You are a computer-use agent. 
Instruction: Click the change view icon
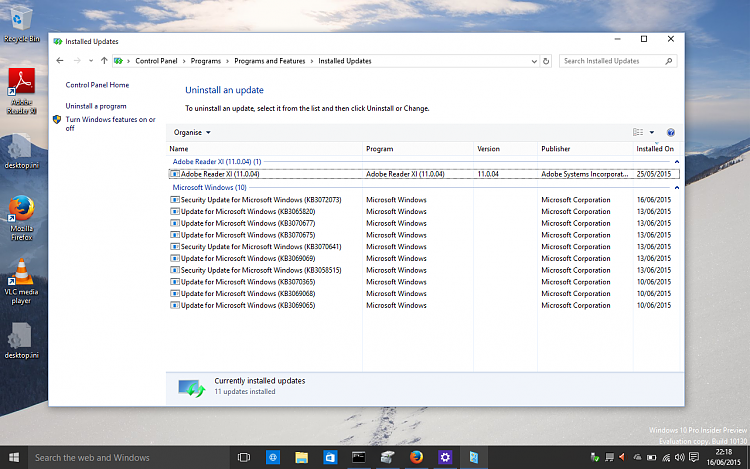coord(638,132)
